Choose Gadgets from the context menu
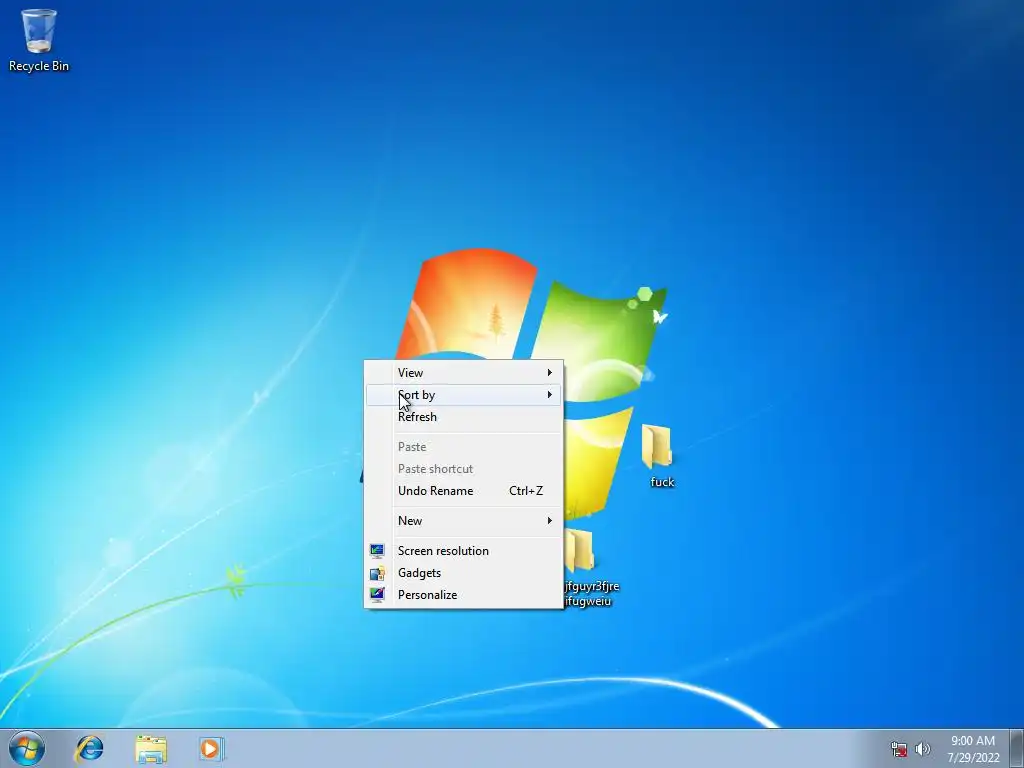This screenshot has height=768, width=1024. pos(463,573)
